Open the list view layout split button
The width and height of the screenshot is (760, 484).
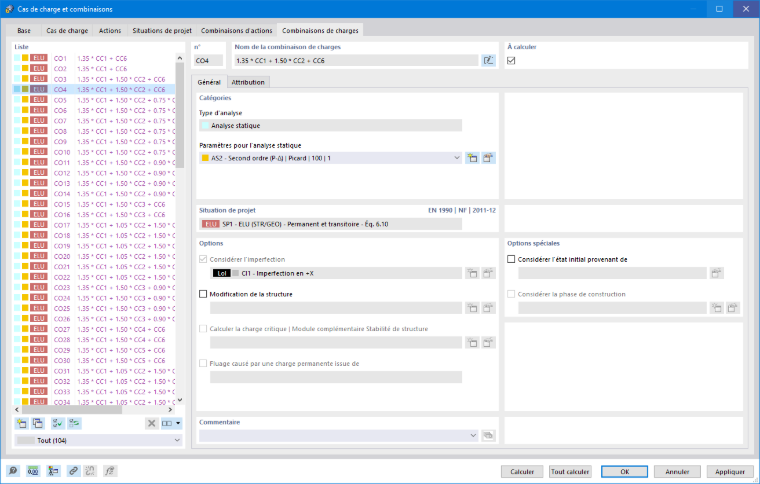pyautogui.click(x=171, y=423)
